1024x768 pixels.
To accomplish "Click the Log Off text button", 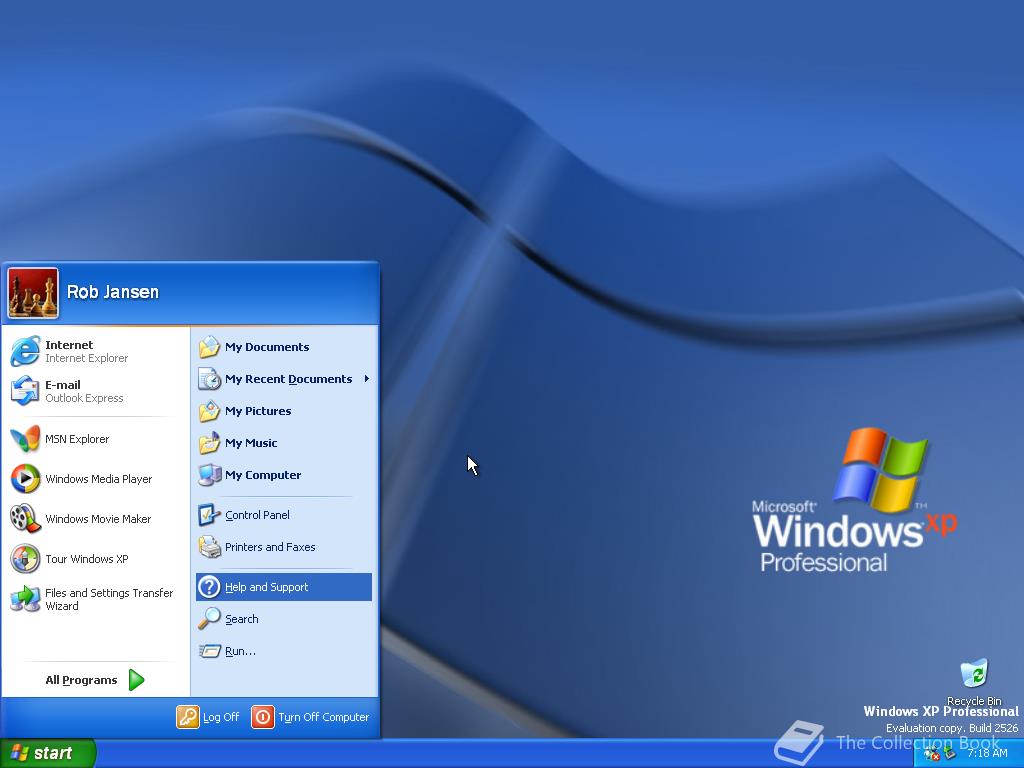I will pos(221,717).
